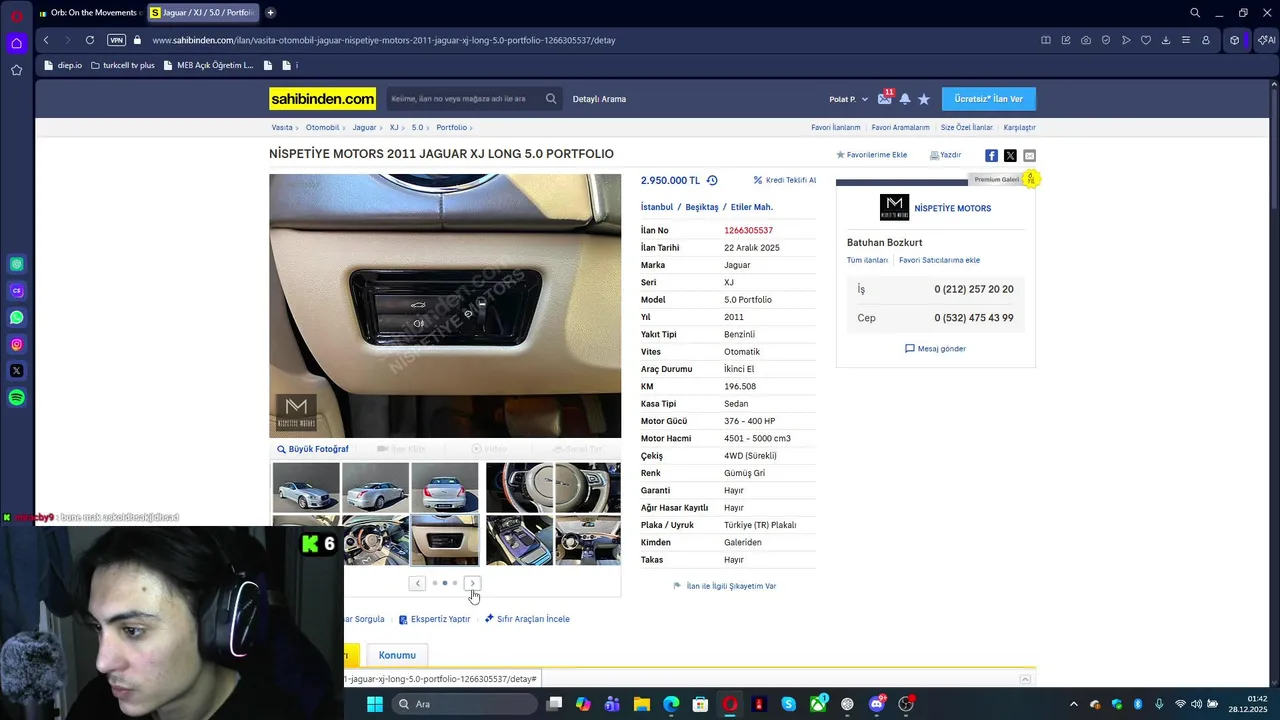Image resolution: width=1280 pixels, height=720 pixels.
Task: Open the Aria AI button in browser toolbar
Action: point(1266,40)
